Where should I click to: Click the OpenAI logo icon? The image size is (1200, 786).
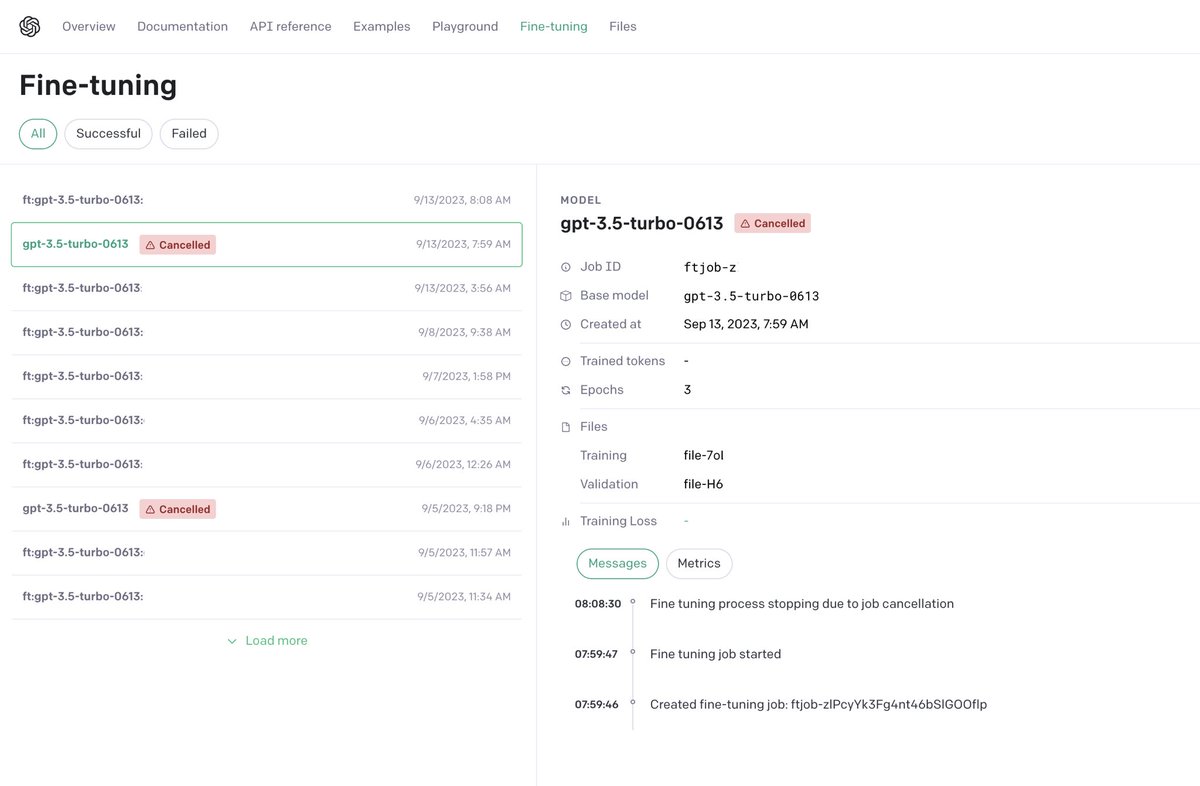[30, 27]
